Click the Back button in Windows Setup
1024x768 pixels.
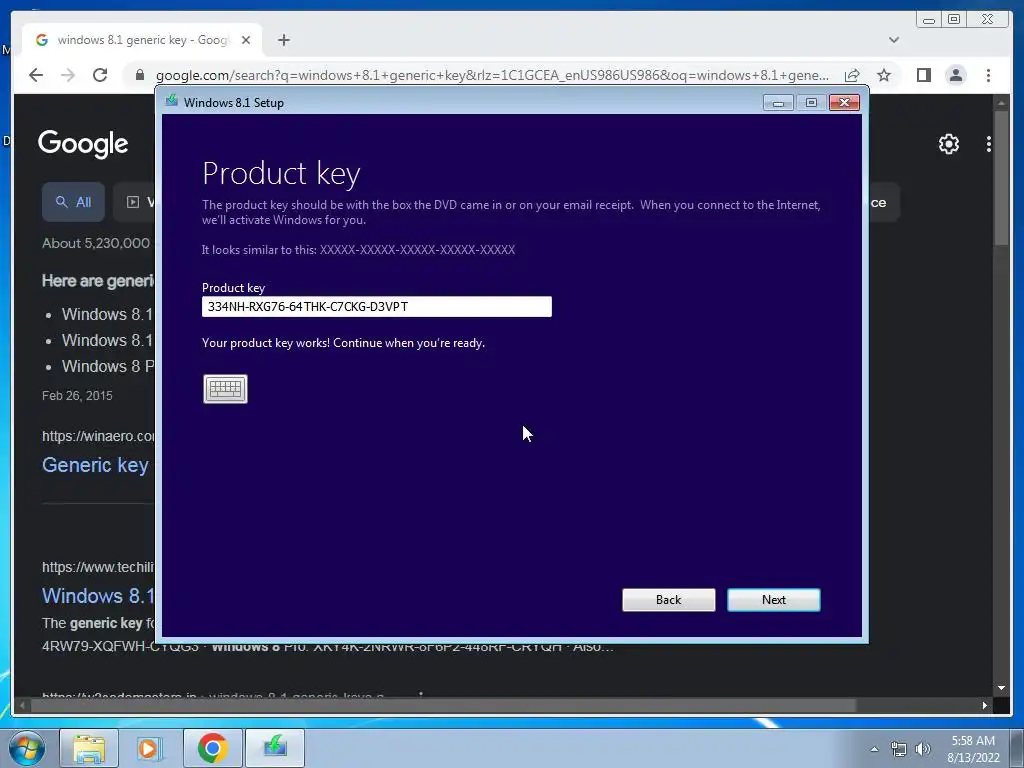click(x=669, y=600)
